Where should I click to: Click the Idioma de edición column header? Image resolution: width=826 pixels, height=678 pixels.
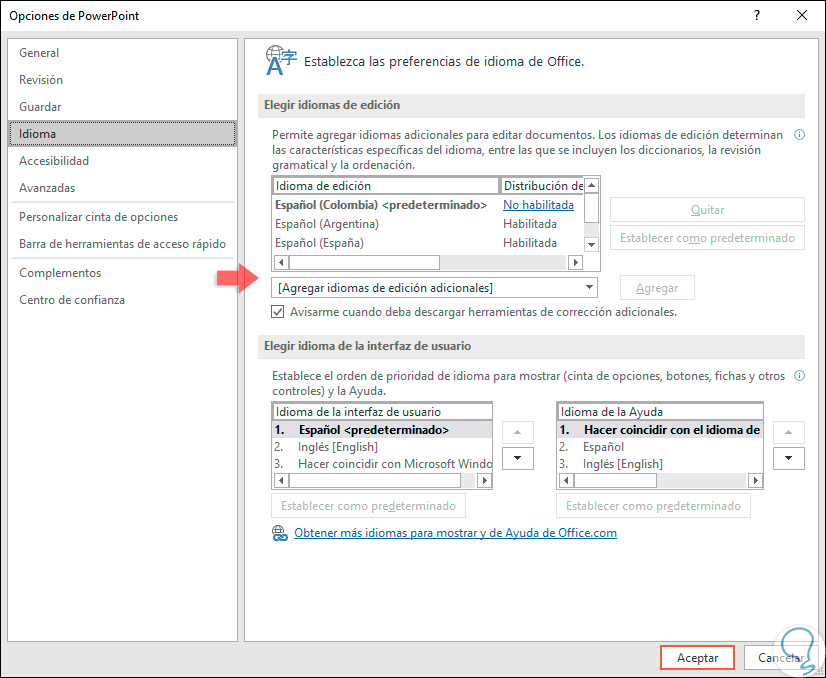tap(386, 185)
